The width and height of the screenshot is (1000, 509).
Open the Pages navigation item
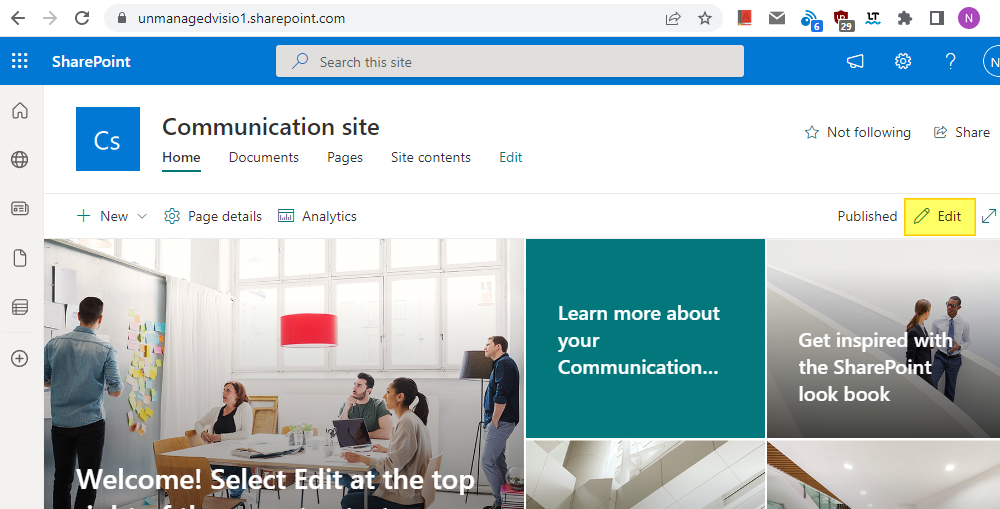point(345,157)
